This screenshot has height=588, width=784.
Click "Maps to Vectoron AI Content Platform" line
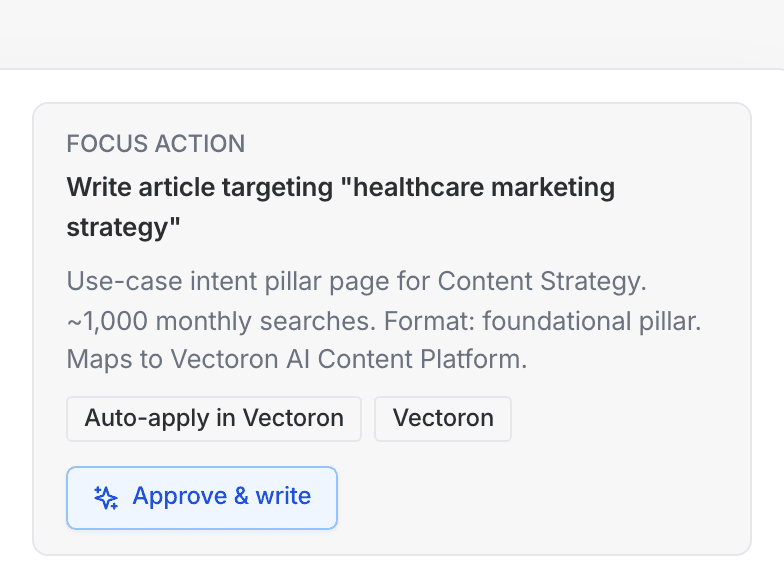[x=297, y=360]
